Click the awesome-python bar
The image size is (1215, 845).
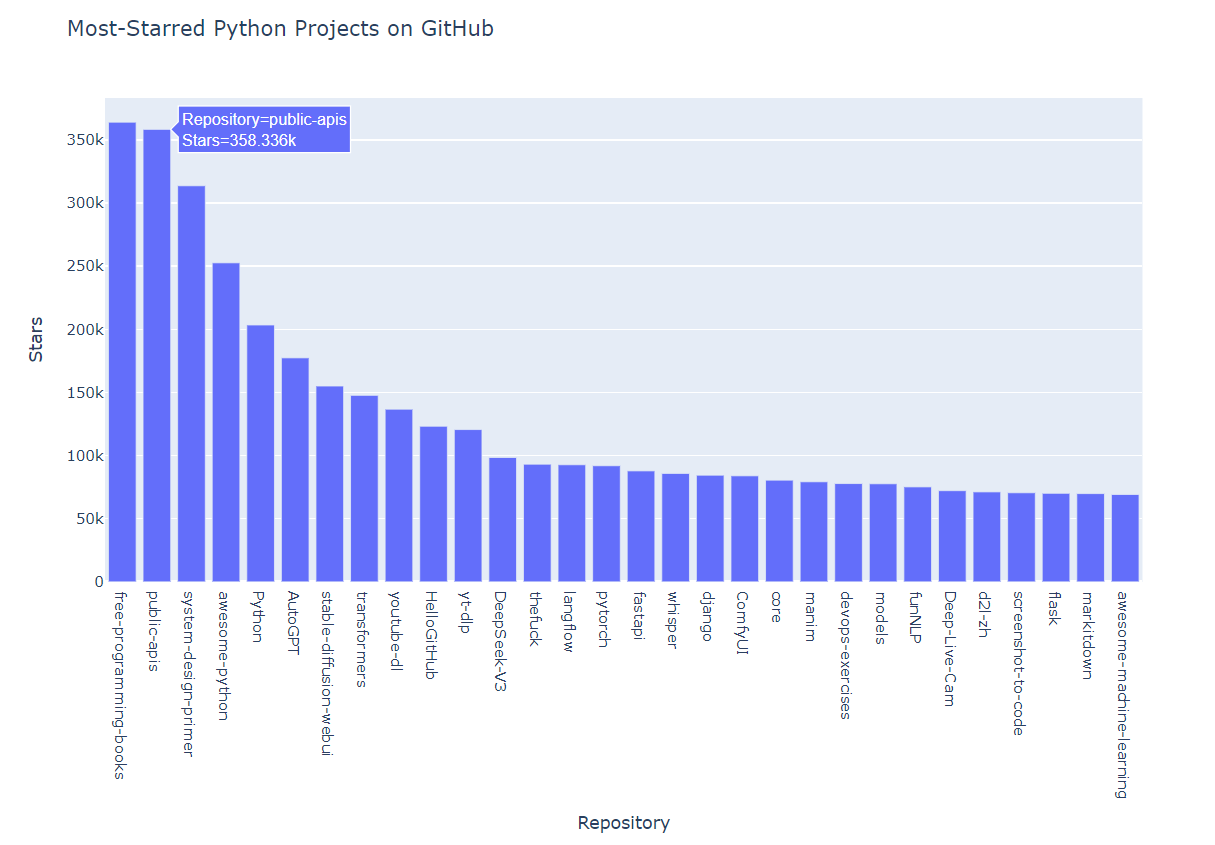[x=226, y=422]
